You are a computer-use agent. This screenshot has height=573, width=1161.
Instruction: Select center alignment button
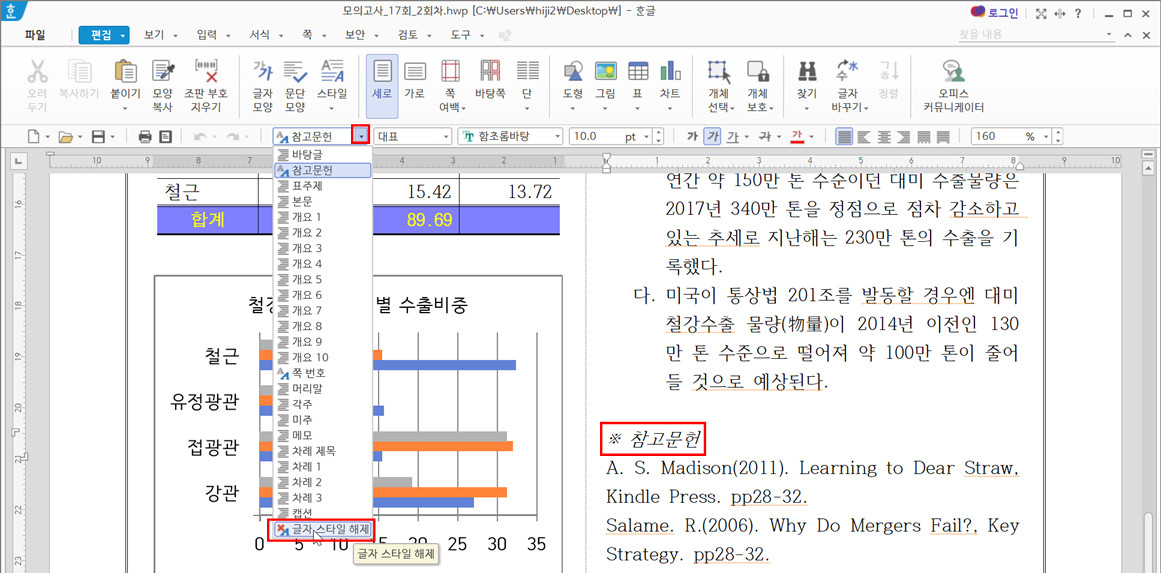coord(883,136)
